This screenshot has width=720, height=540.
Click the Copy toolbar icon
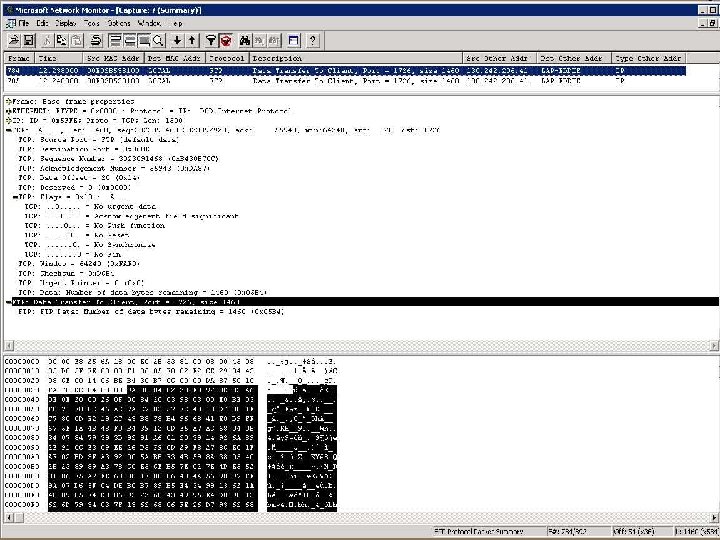point(62,41)
